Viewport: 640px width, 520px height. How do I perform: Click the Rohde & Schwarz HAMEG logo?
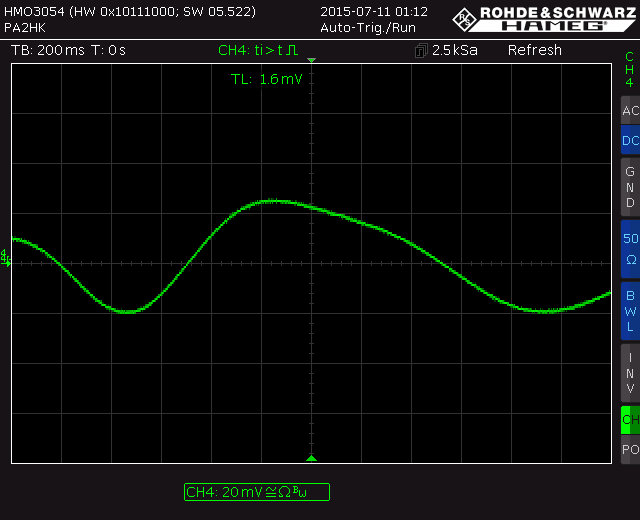[x=543, y=19]
